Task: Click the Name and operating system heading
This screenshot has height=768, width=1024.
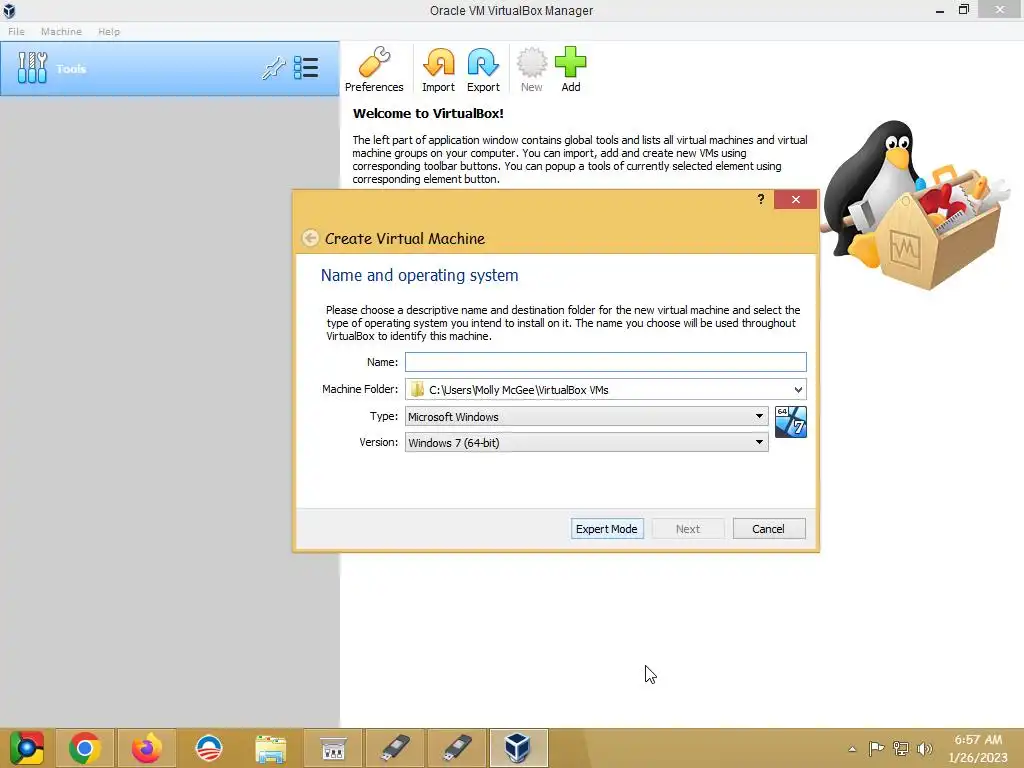Action: (x=419, y=275)
